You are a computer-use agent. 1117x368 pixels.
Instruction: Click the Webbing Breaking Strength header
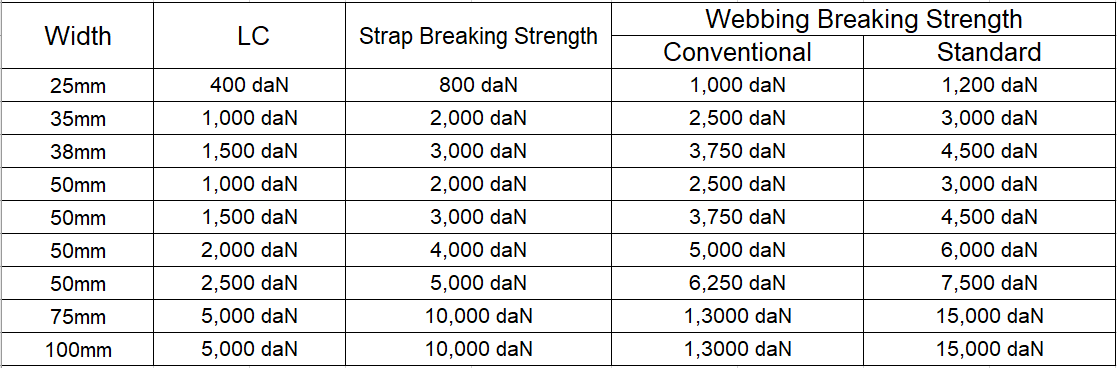[x=863, y=19]
